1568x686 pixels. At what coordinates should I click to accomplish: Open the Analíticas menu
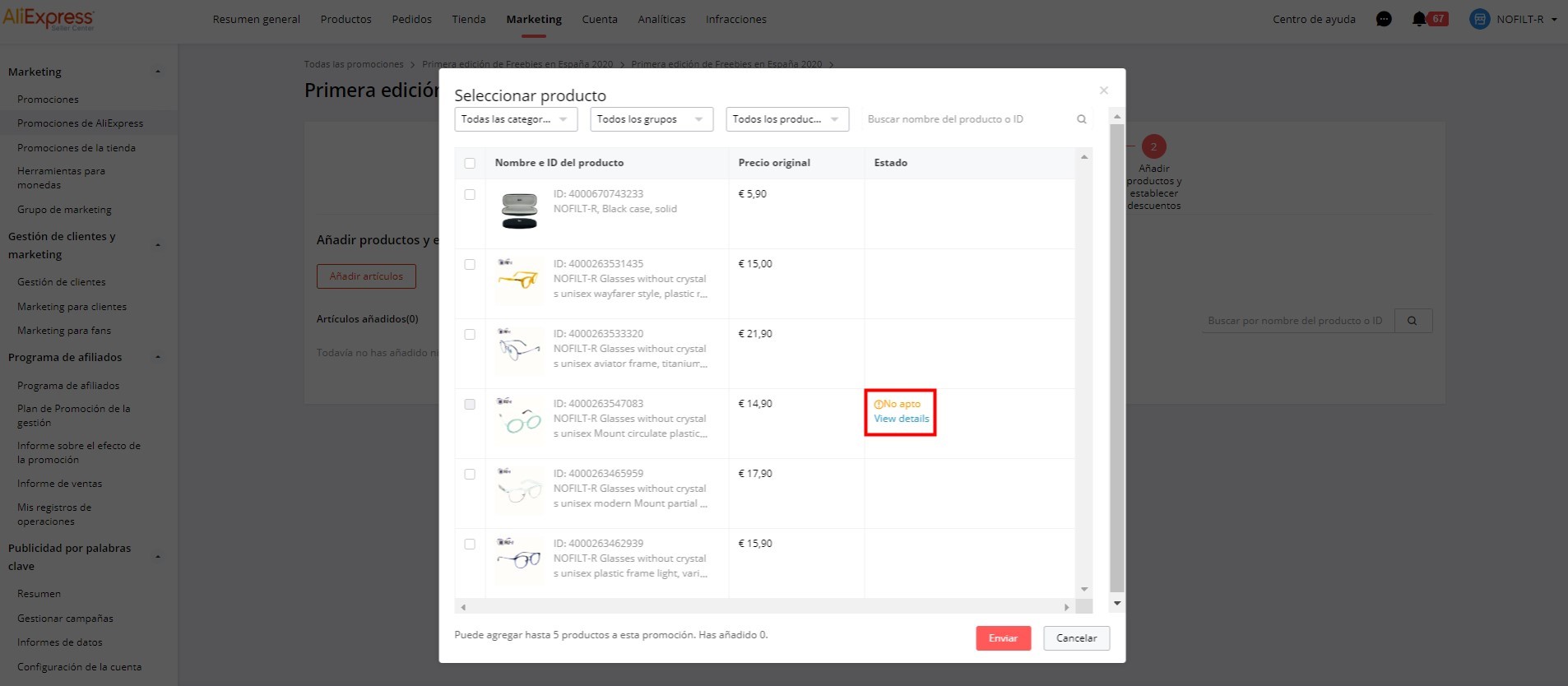click(x=661, y=19)
